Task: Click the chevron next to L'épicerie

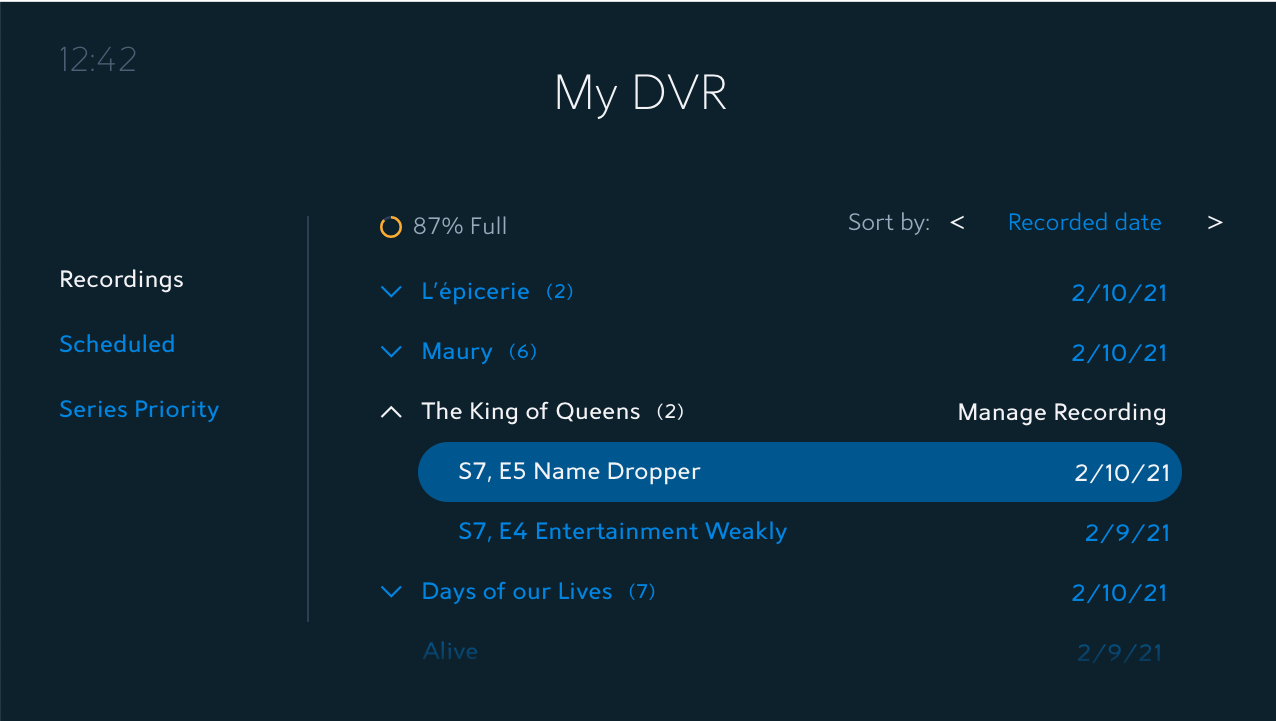Action: pos(391,292)
